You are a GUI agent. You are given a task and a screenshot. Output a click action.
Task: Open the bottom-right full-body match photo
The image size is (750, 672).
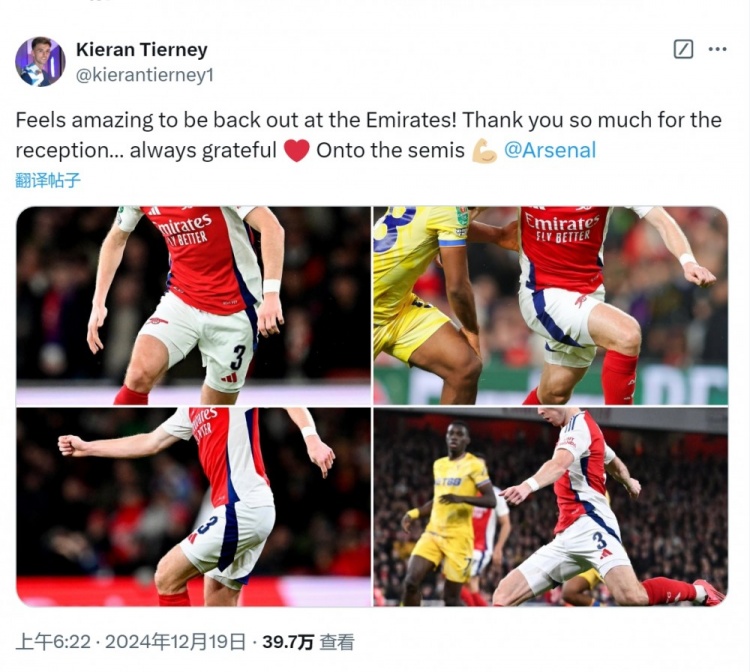click(x=550, y=506)
